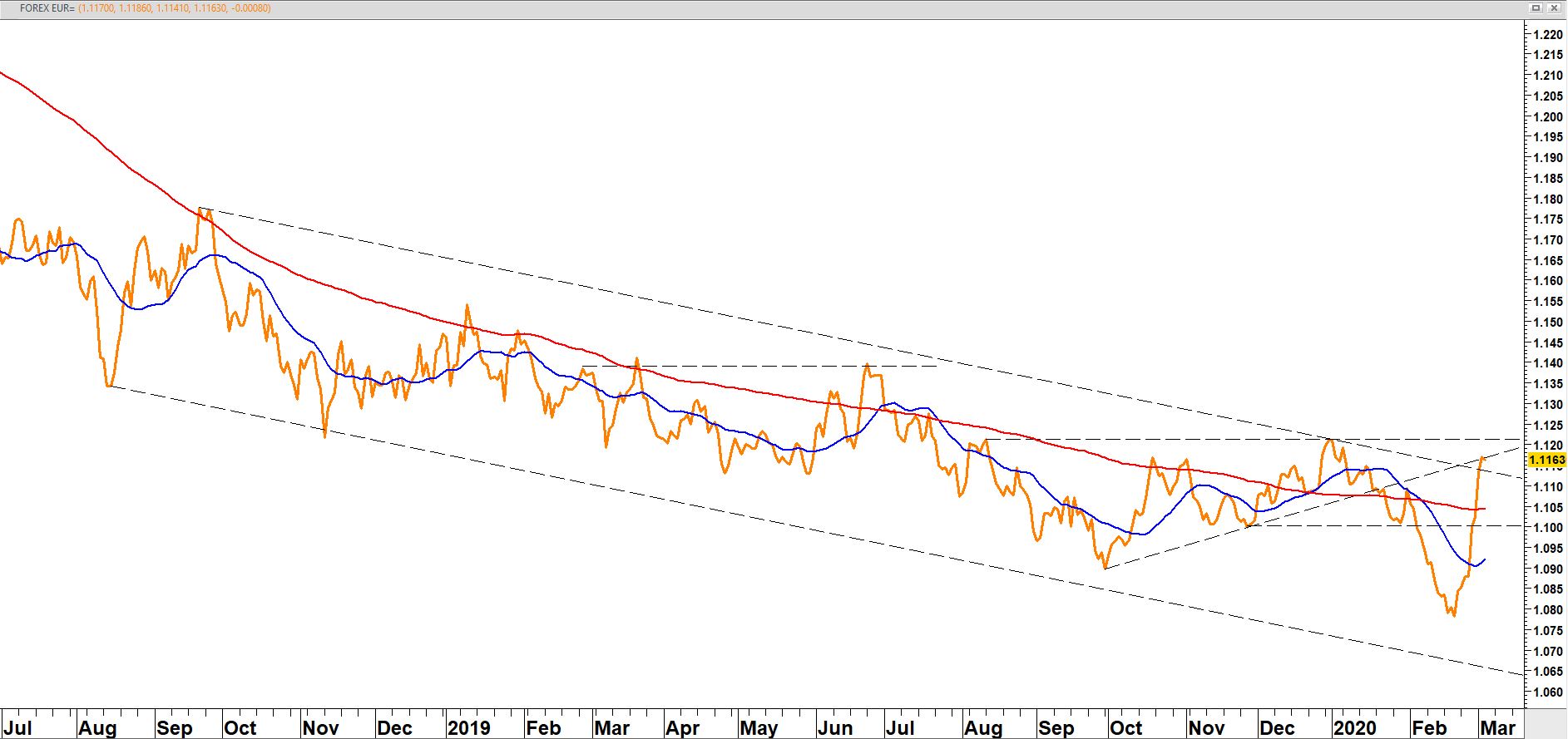
Task: Click the orange OHLC values in header
Action: (174, 8)
